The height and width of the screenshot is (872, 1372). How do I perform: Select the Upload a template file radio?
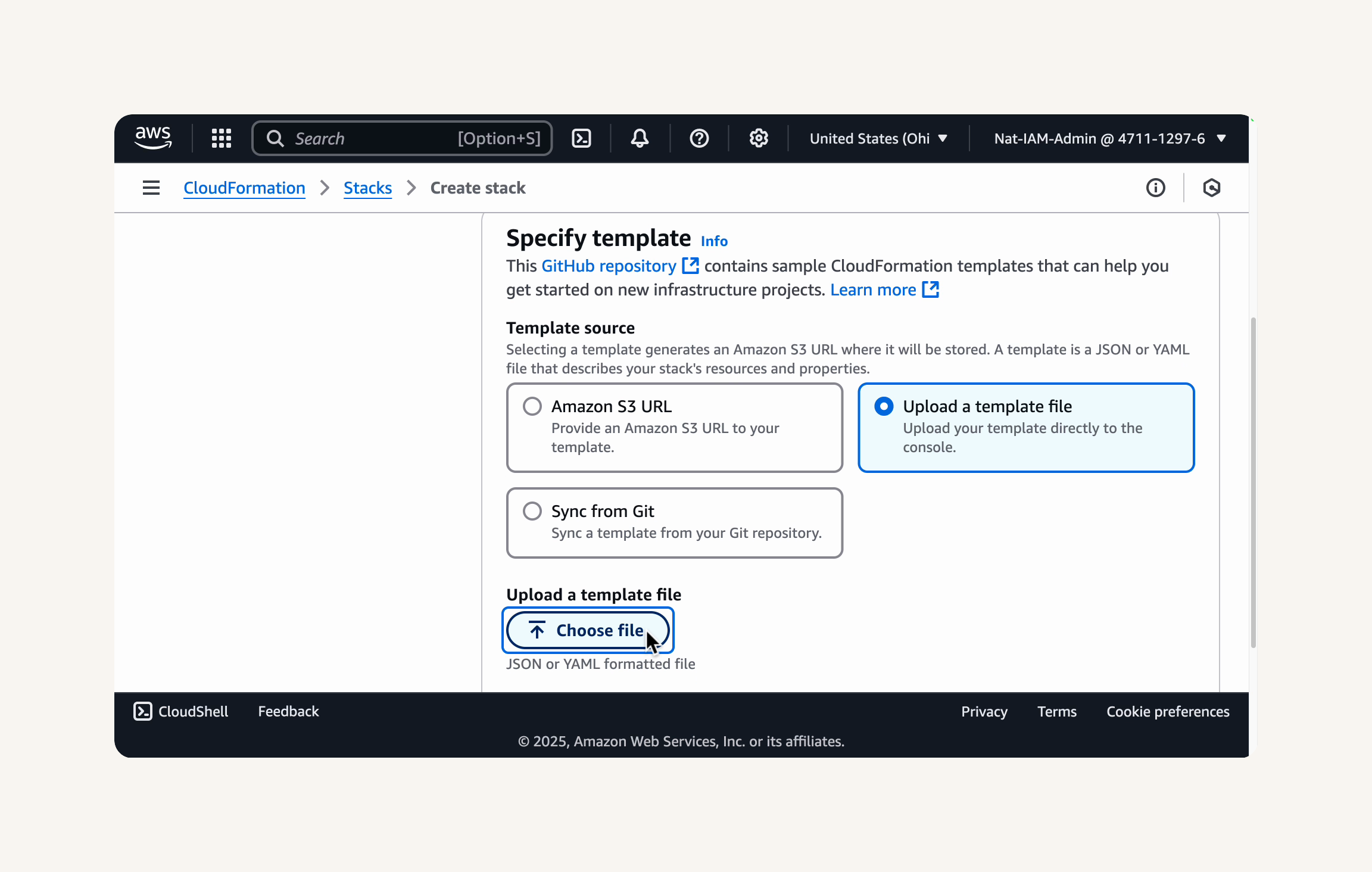884,406
